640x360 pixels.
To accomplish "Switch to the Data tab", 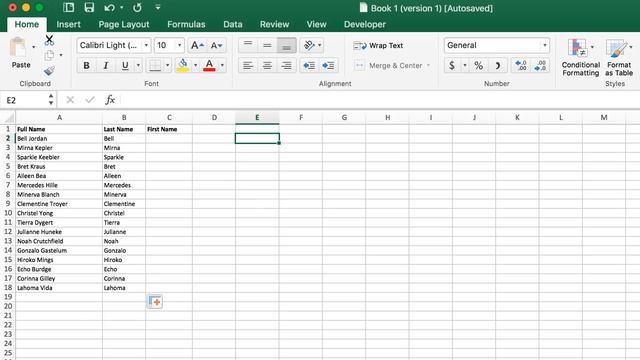I will click(x=233, y=24).
